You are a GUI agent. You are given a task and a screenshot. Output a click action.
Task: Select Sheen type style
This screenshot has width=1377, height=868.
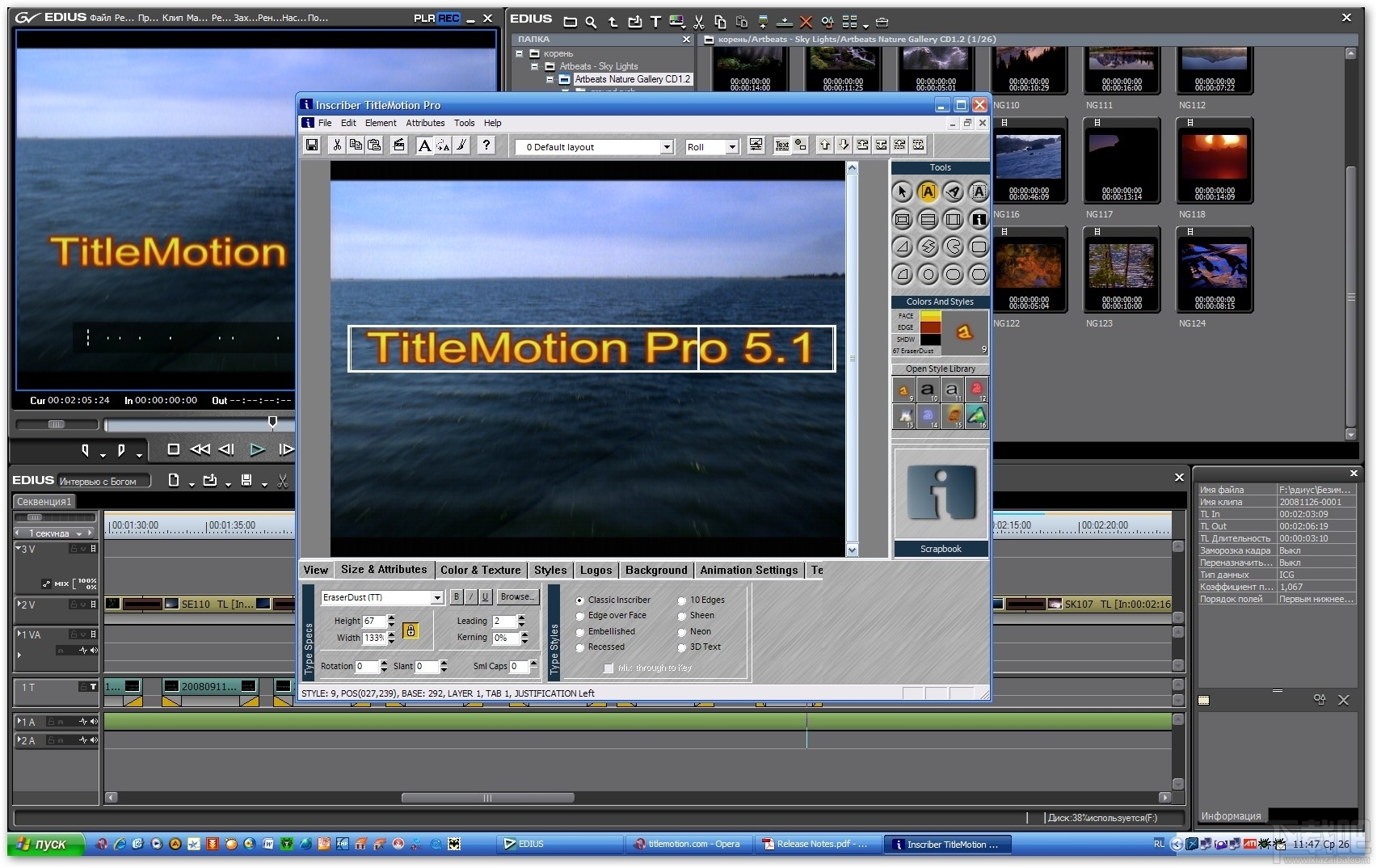coord(697,615)
